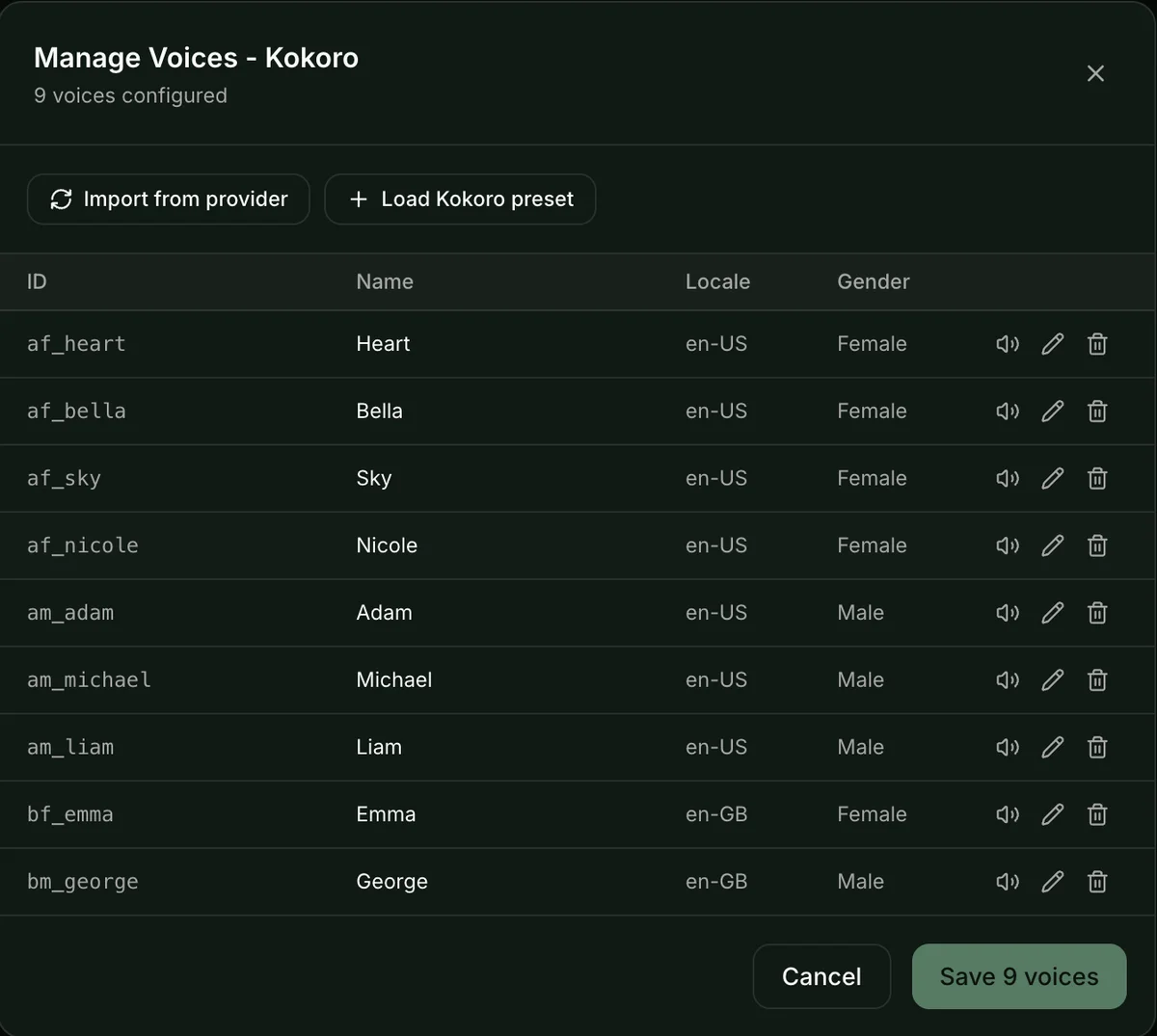Image resolution: width=1157 pixels, height=1036 pixels.
Task: Load the Kokoro preset
Action: (460, 199)
